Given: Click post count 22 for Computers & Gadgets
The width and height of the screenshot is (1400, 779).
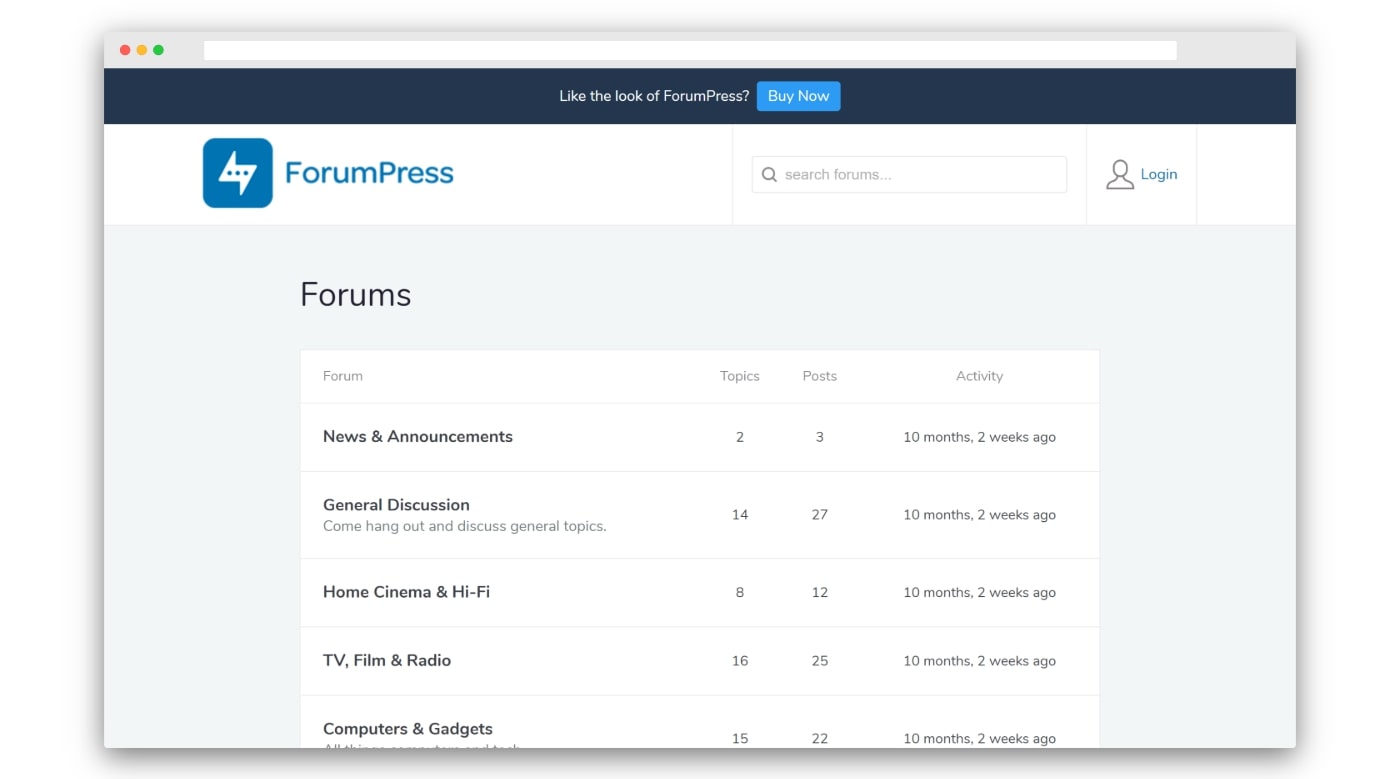Looking at the screenshot, I should click(x=820, y=739).
